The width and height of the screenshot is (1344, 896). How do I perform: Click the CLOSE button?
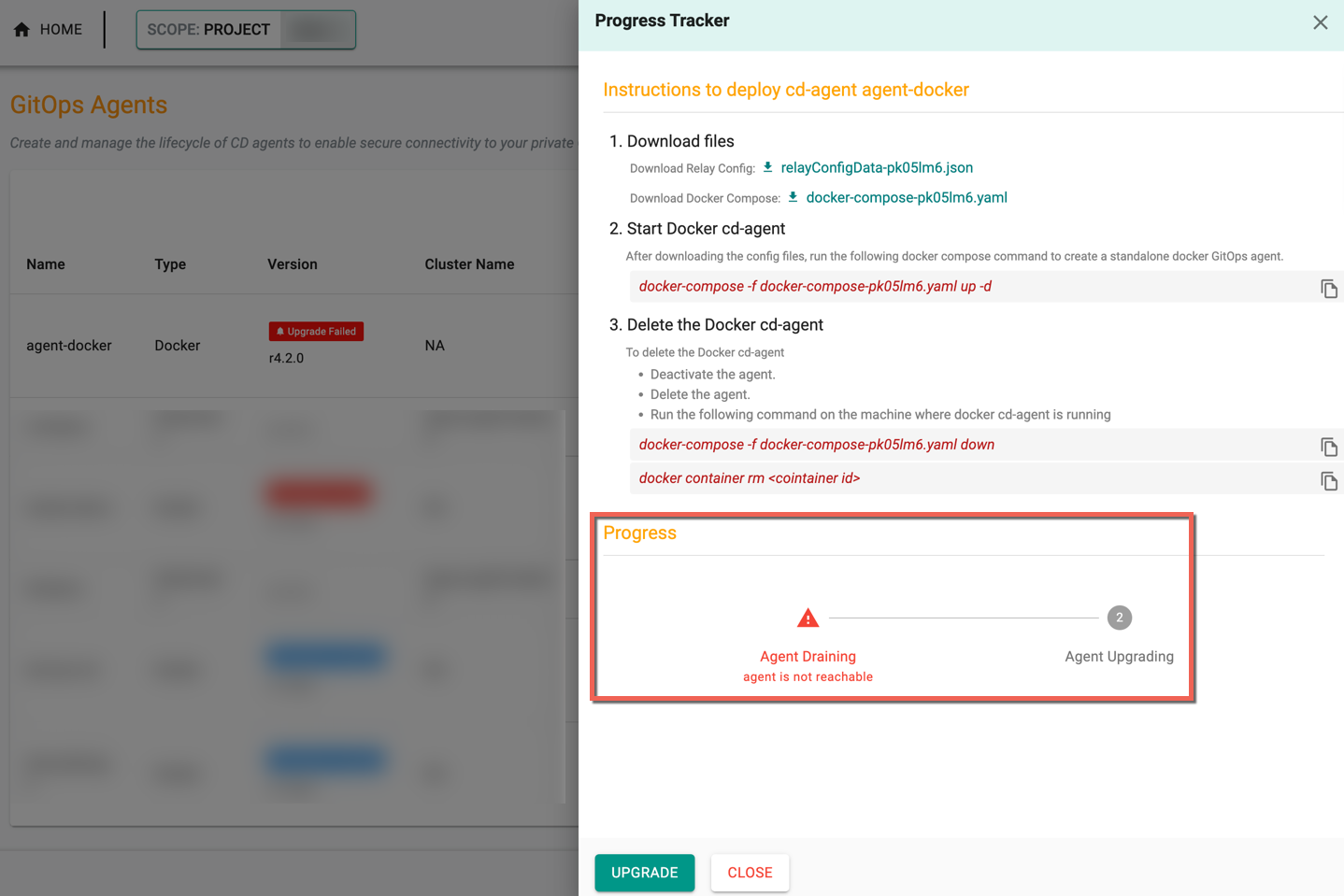pos(750,873)
